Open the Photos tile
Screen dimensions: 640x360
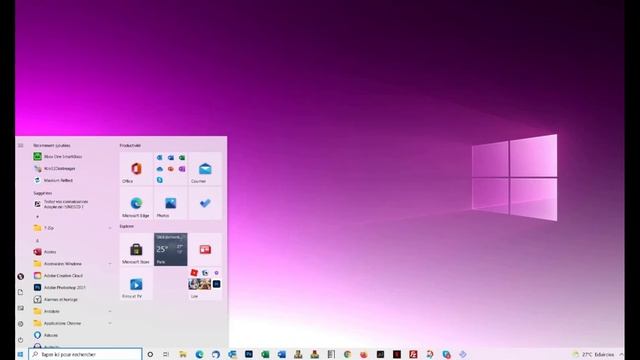pyautogui.click(x=171, y=203)
